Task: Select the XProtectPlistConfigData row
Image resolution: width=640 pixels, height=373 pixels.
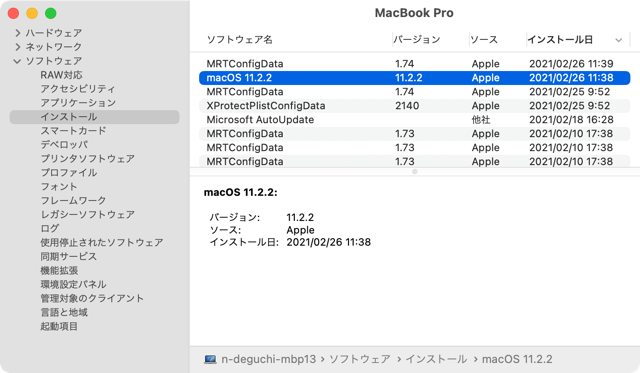Action: tap(414, 106)
